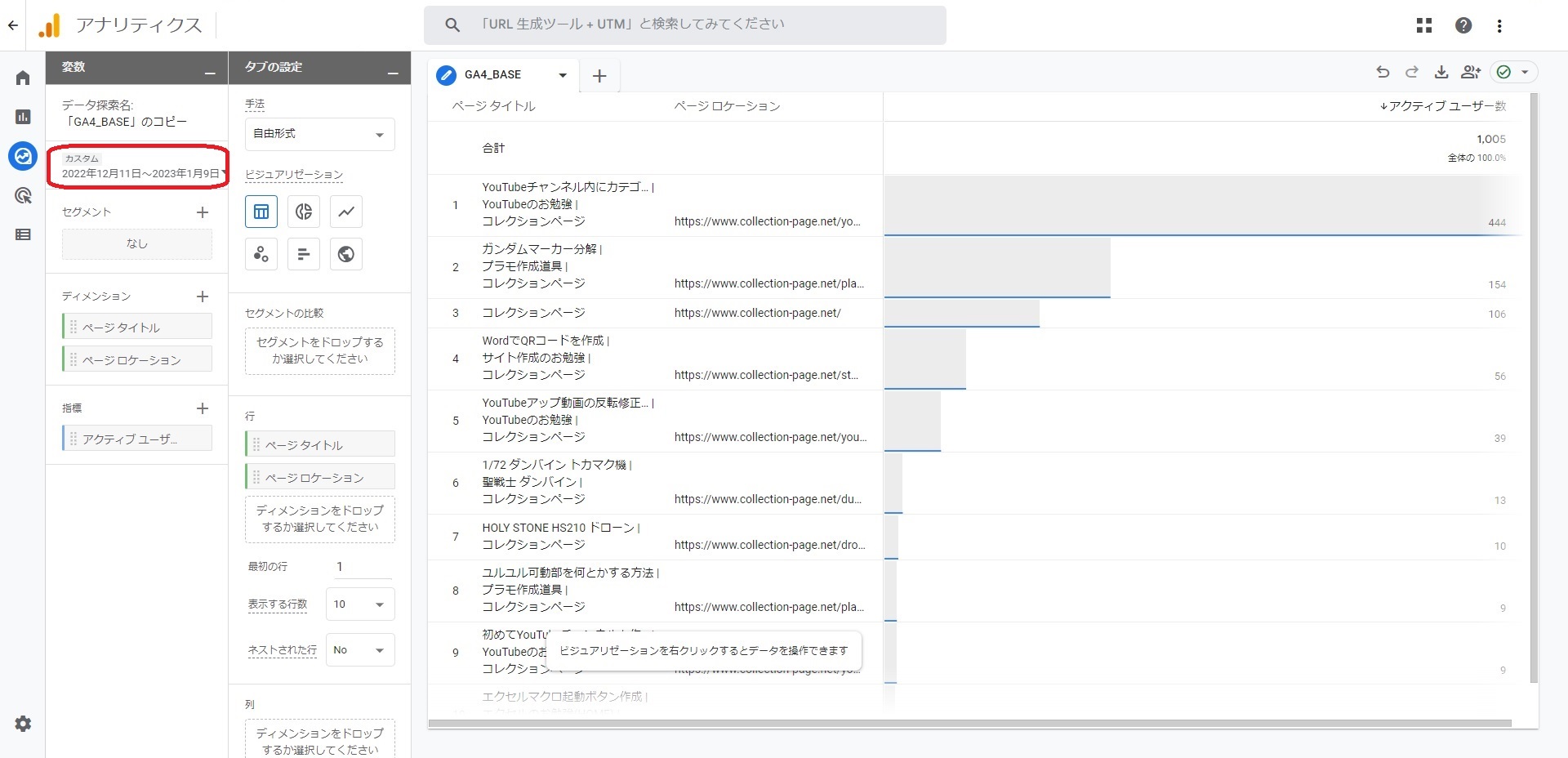Viewport: 1568px width, 758px height.
Task: Click the back arrow icon
Action: click(x=13, y=25)
